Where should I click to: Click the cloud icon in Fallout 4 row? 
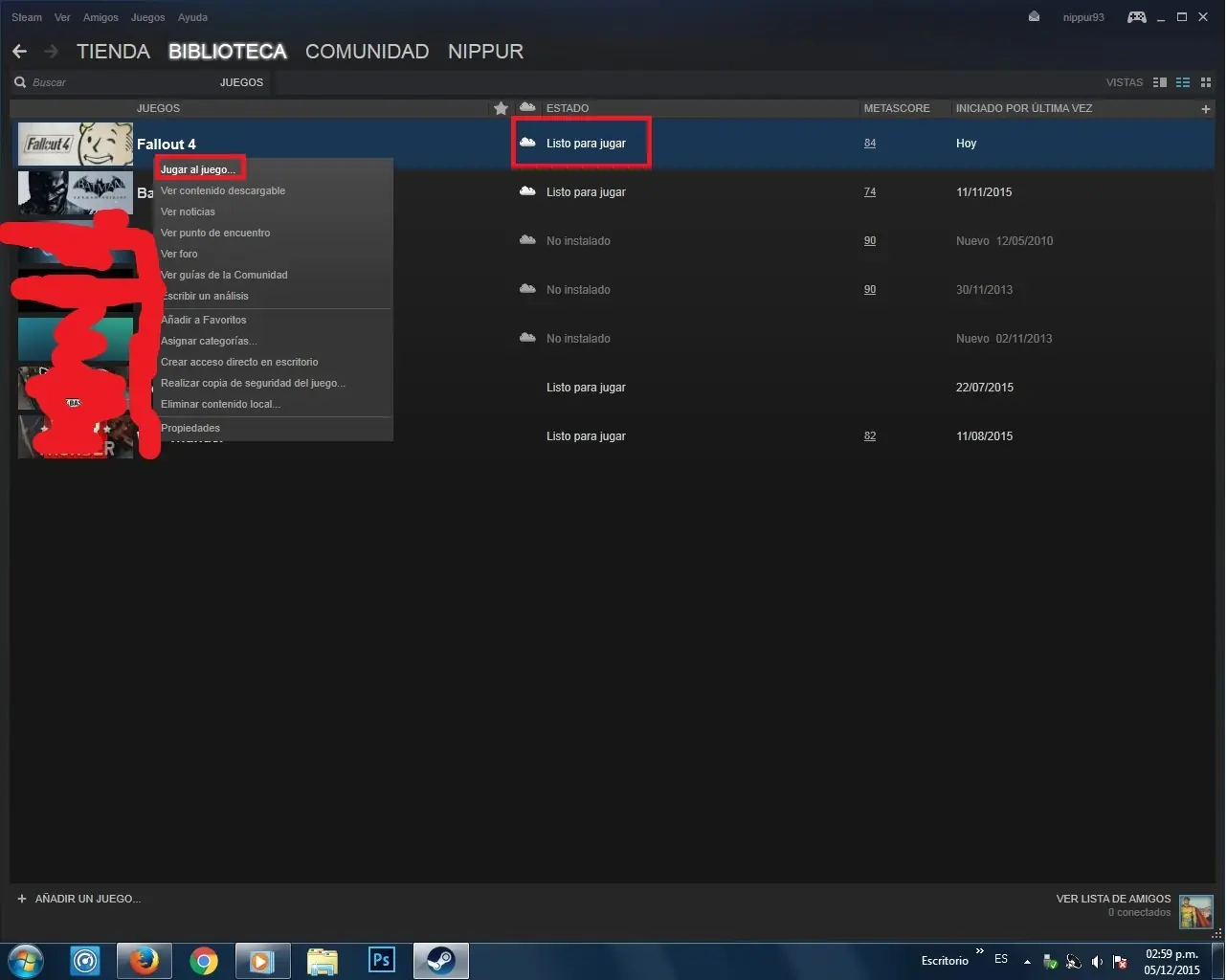click(x=527, y=143)
